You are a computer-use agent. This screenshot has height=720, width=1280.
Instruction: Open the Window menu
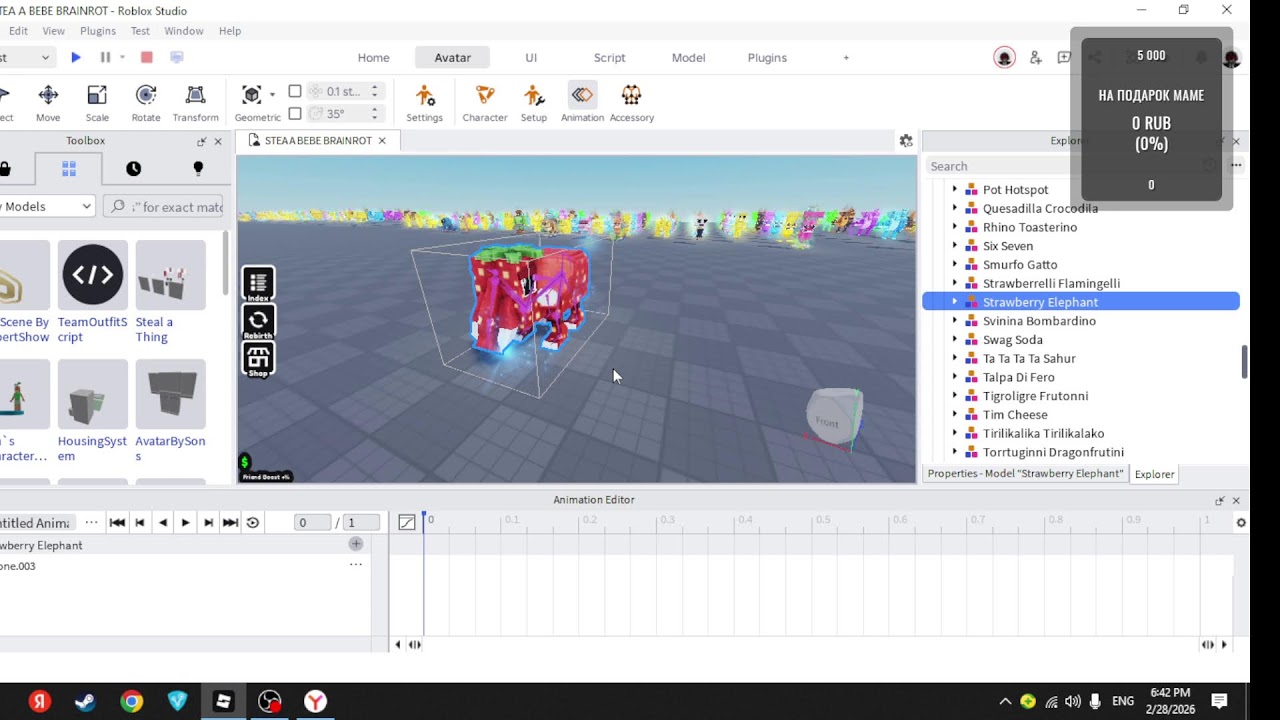click(184, 31)
